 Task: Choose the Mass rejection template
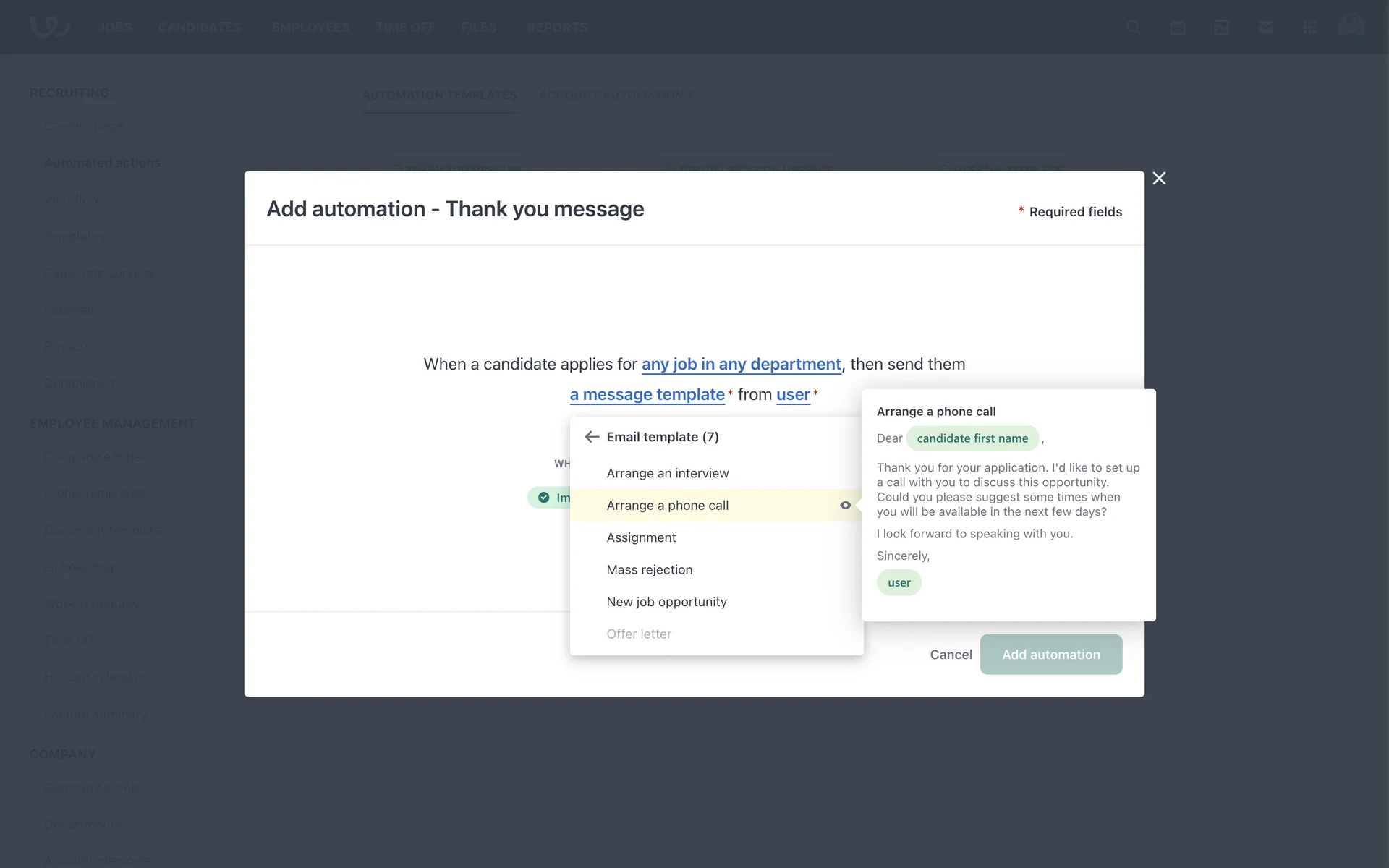click(649, 570)
